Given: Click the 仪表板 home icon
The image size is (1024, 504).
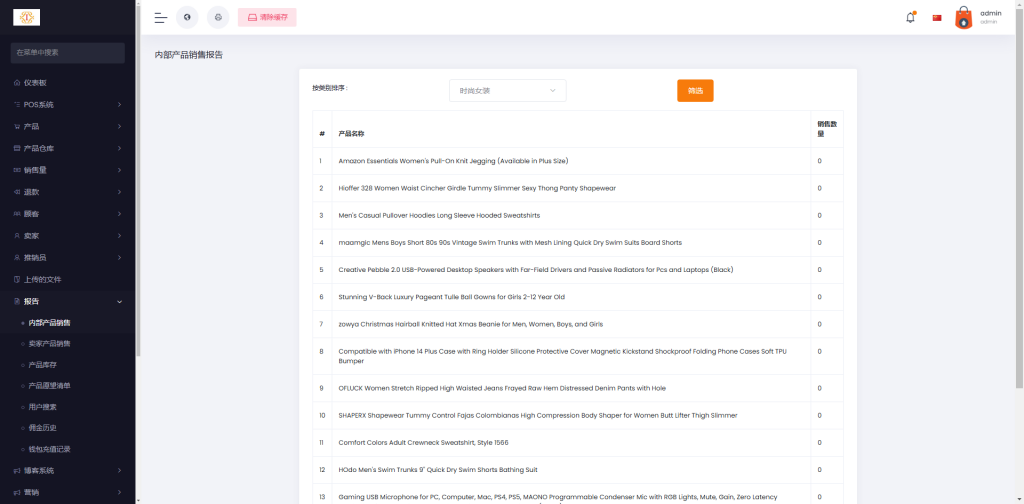Looking at the screenshot, I should point(17,82).
